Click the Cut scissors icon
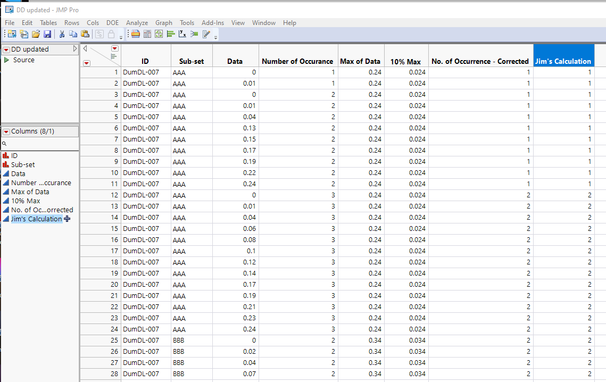The image size is (606, 382). pyautogui.click(x=61, y=34)
